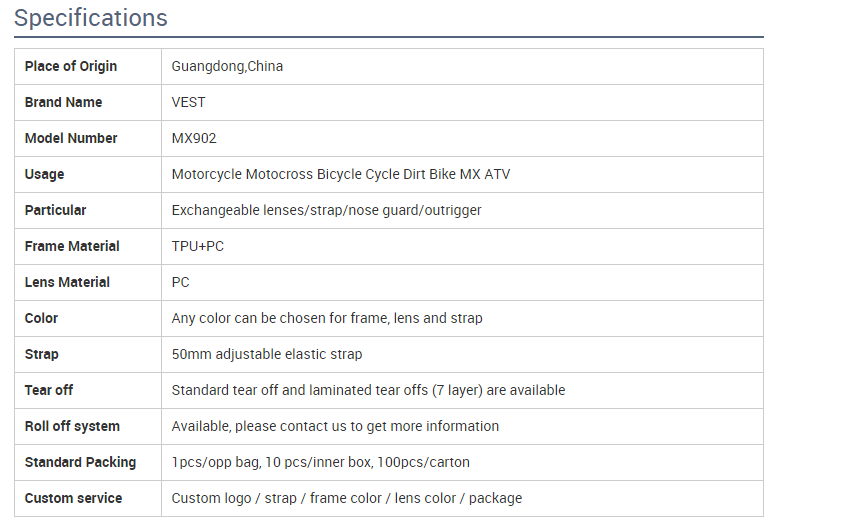
Task: Select the MX902 model value
Action: click(x=194, y=138)
